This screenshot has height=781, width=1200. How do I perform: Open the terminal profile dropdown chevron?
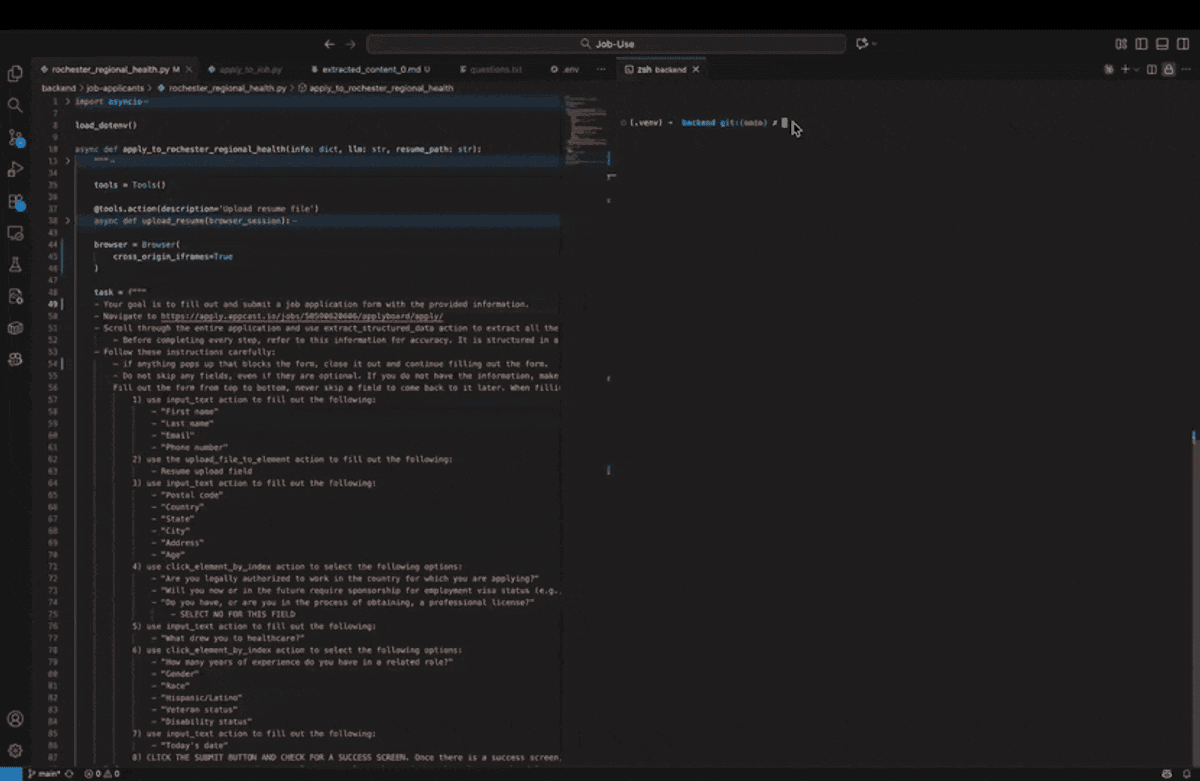(x=1137, y=69)
